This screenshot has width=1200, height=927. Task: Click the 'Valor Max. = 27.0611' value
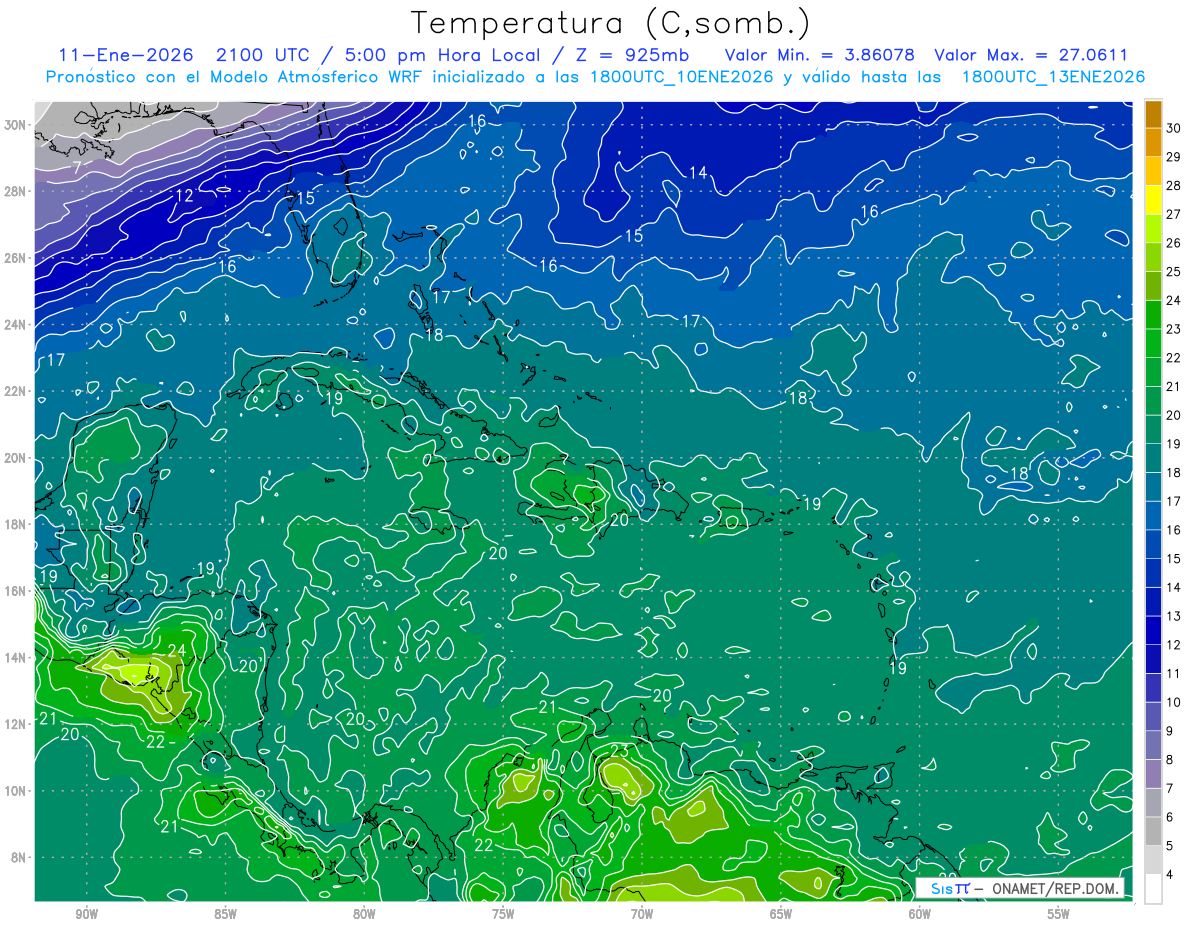click(x=1030, y=55)
